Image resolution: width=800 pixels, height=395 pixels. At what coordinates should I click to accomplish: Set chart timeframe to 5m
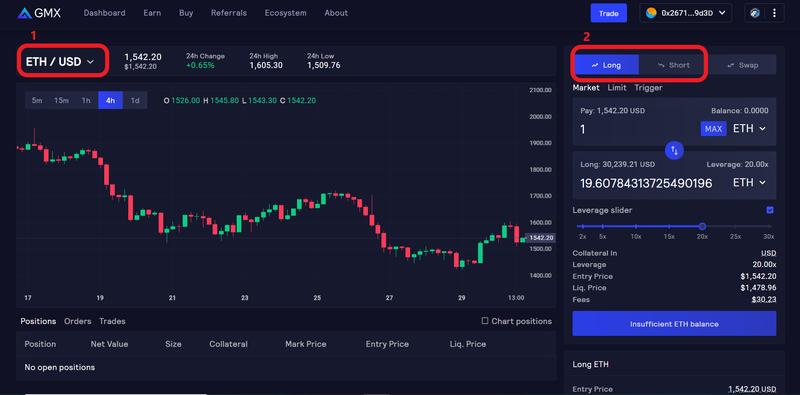37,101
